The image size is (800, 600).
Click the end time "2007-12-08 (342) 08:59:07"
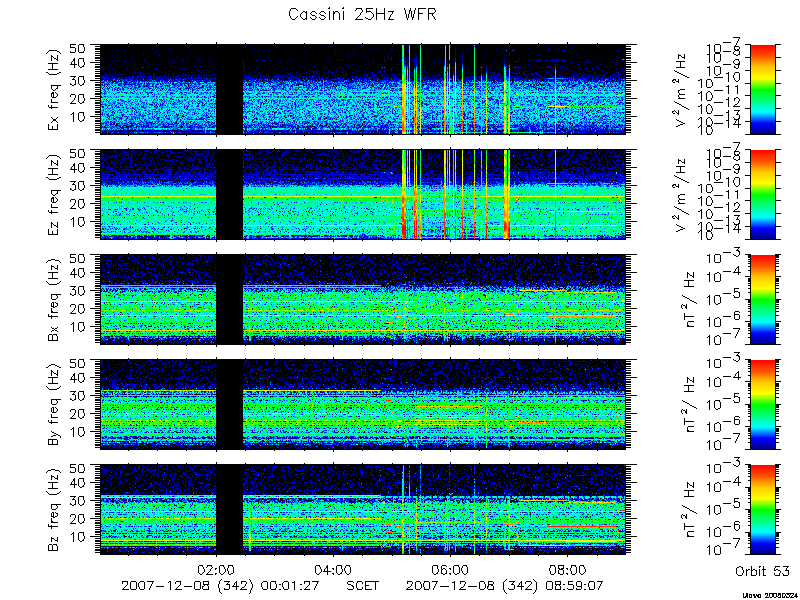coord(506,585)
